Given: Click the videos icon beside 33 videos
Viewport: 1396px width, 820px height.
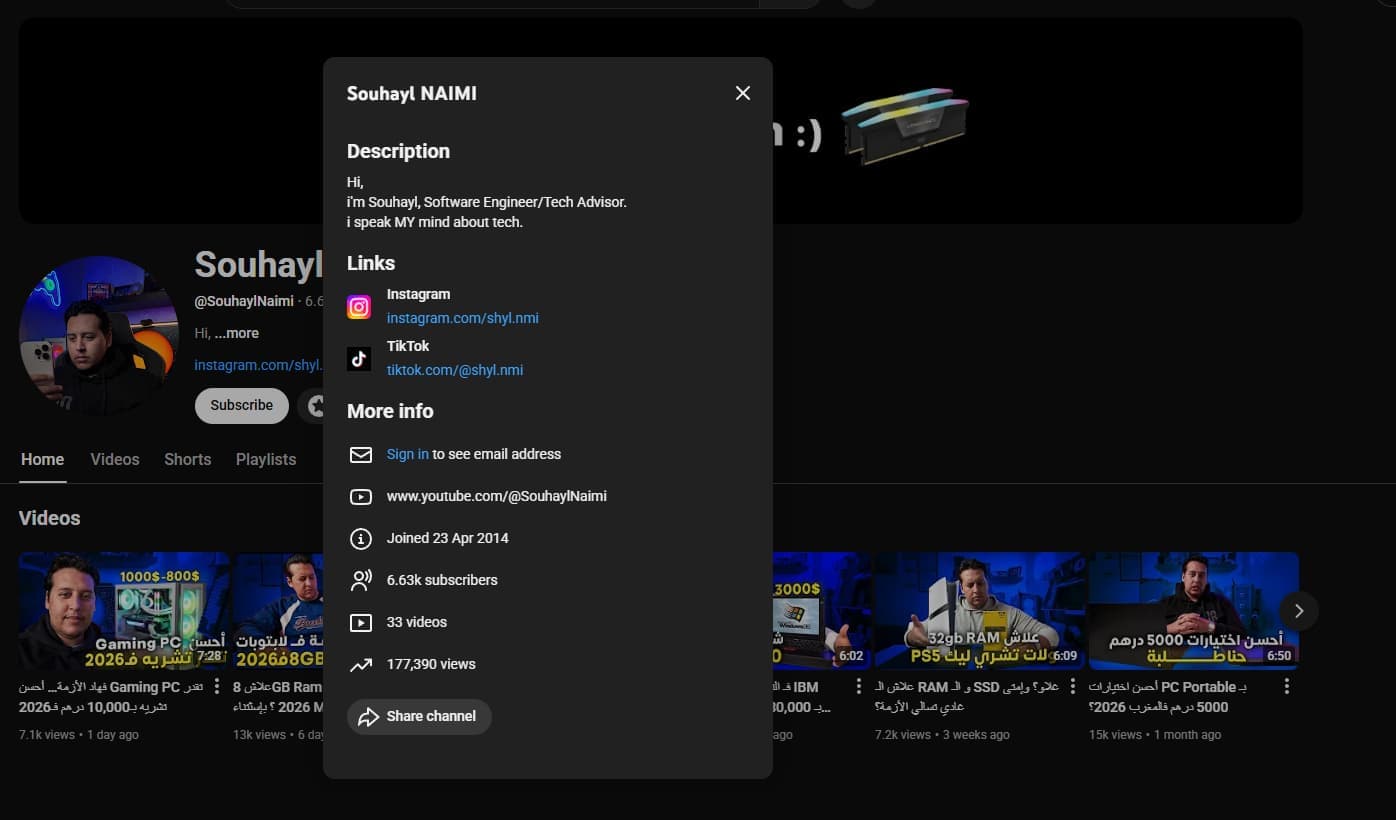Looking at the screenshot, I should [360, 621].
